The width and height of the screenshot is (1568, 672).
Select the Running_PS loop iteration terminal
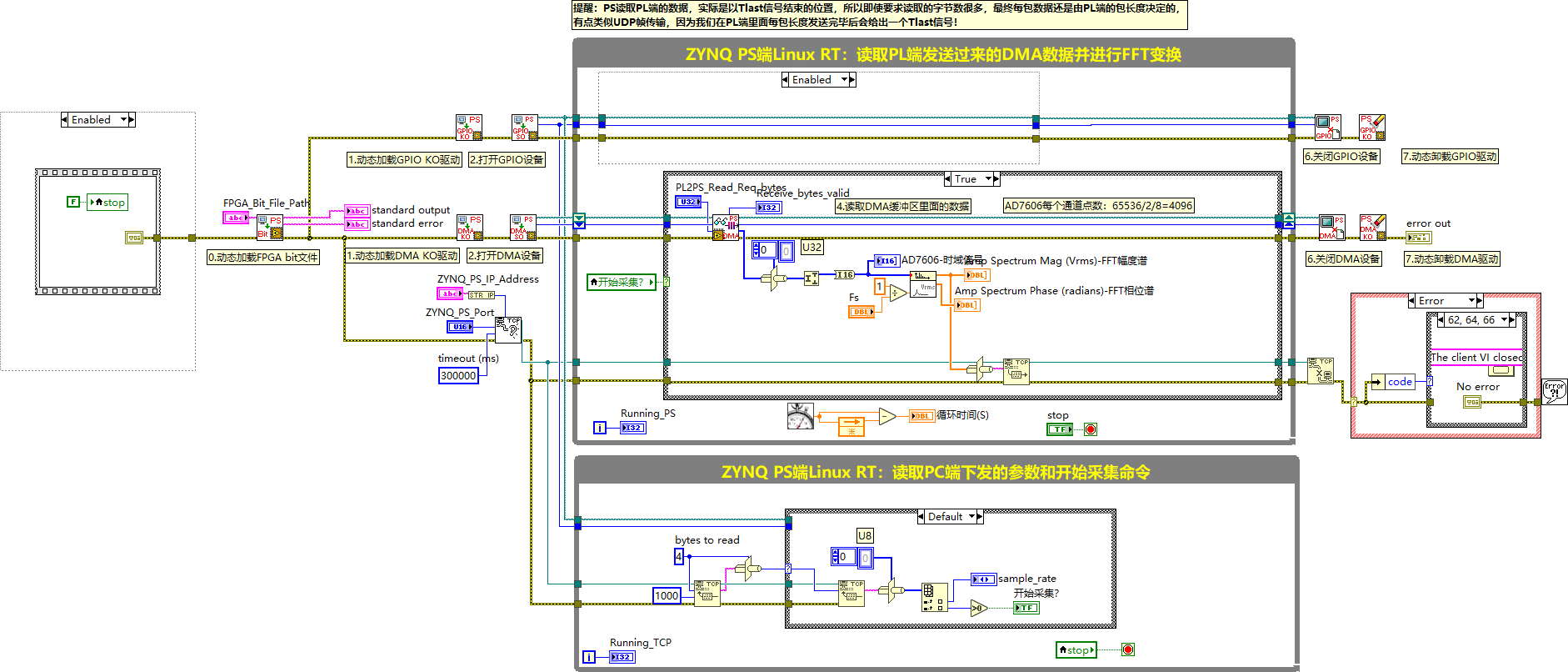[599, 428]
